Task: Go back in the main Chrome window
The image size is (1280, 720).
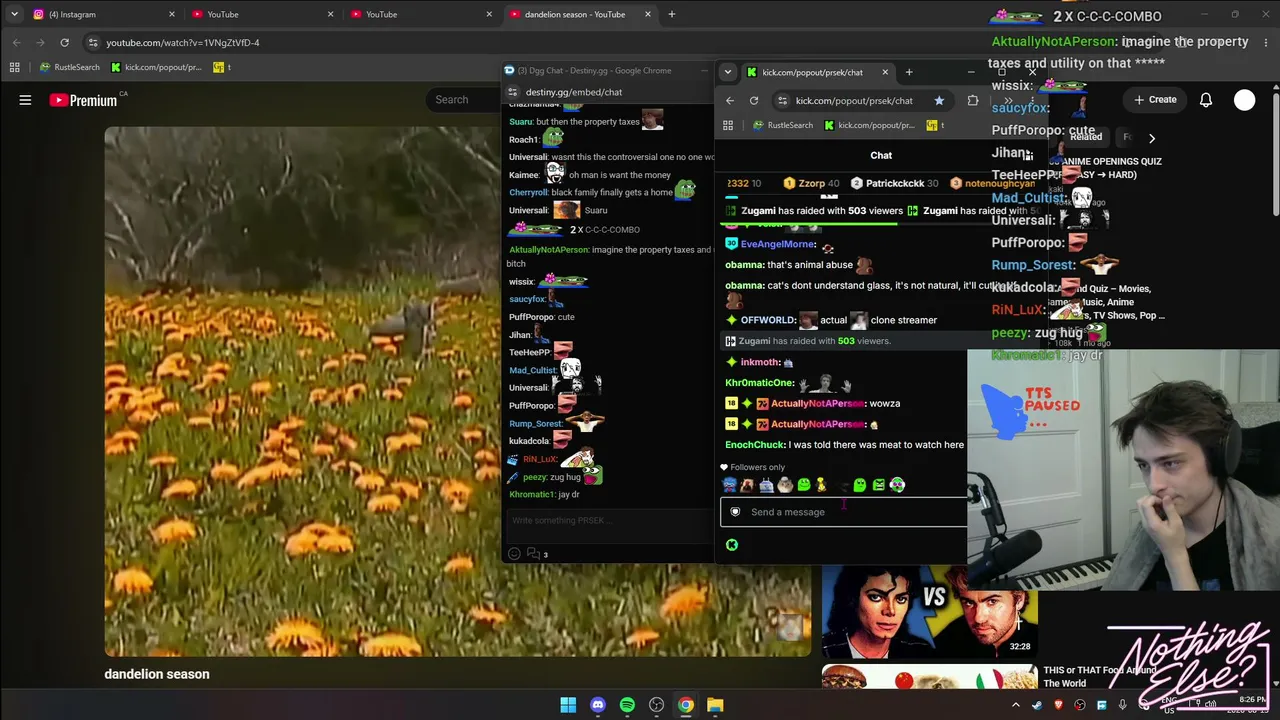Action: [x=17, y=43]
